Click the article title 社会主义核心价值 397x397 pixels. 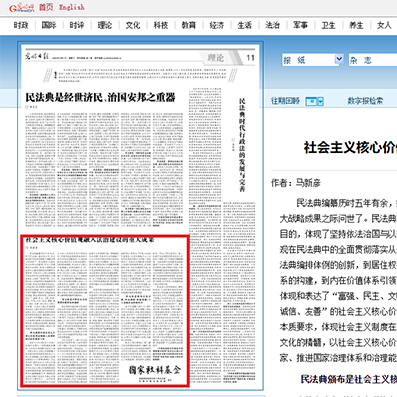(x=350, y=147)
